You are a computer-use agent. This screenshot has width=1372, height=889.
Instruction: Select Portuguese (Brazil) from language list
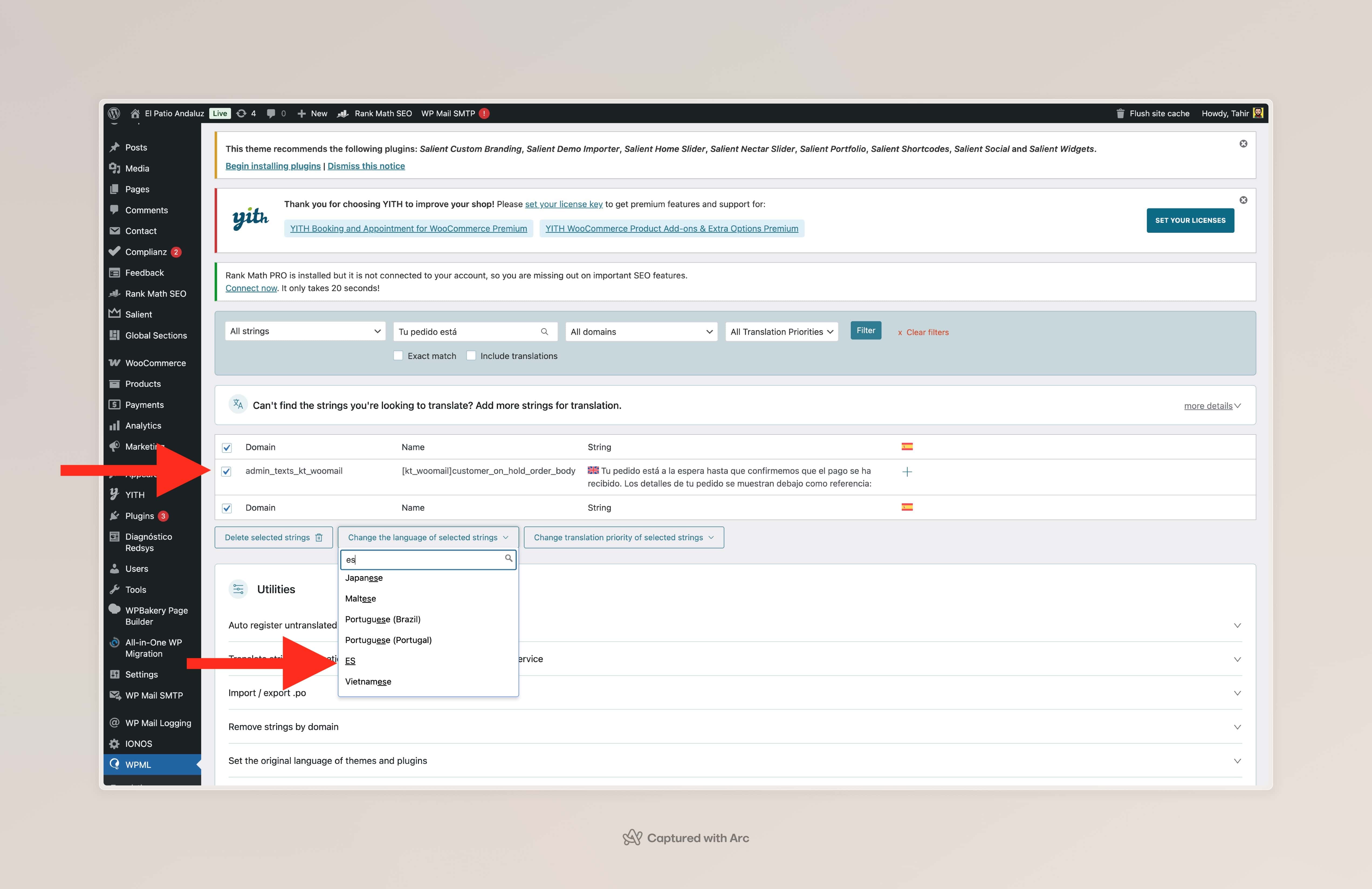(x=428, y=619)
